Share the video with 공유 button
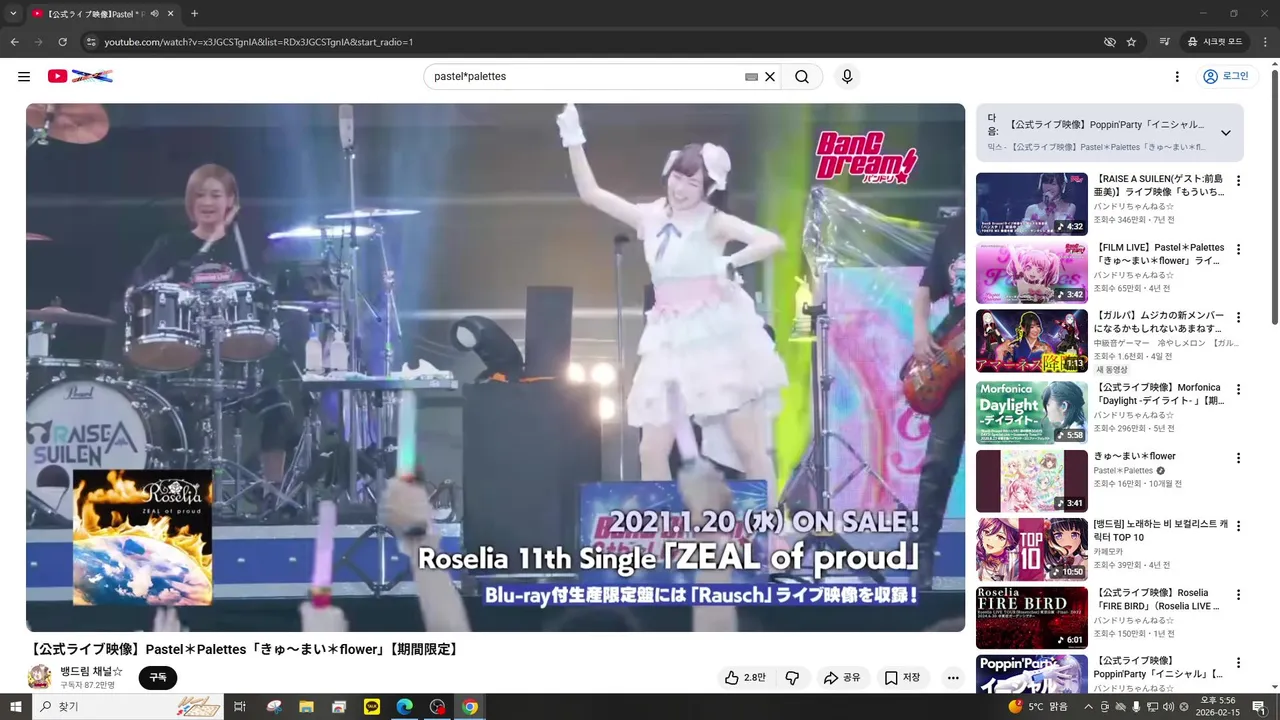Screen dimensions: 1280x720 point(842,678)
